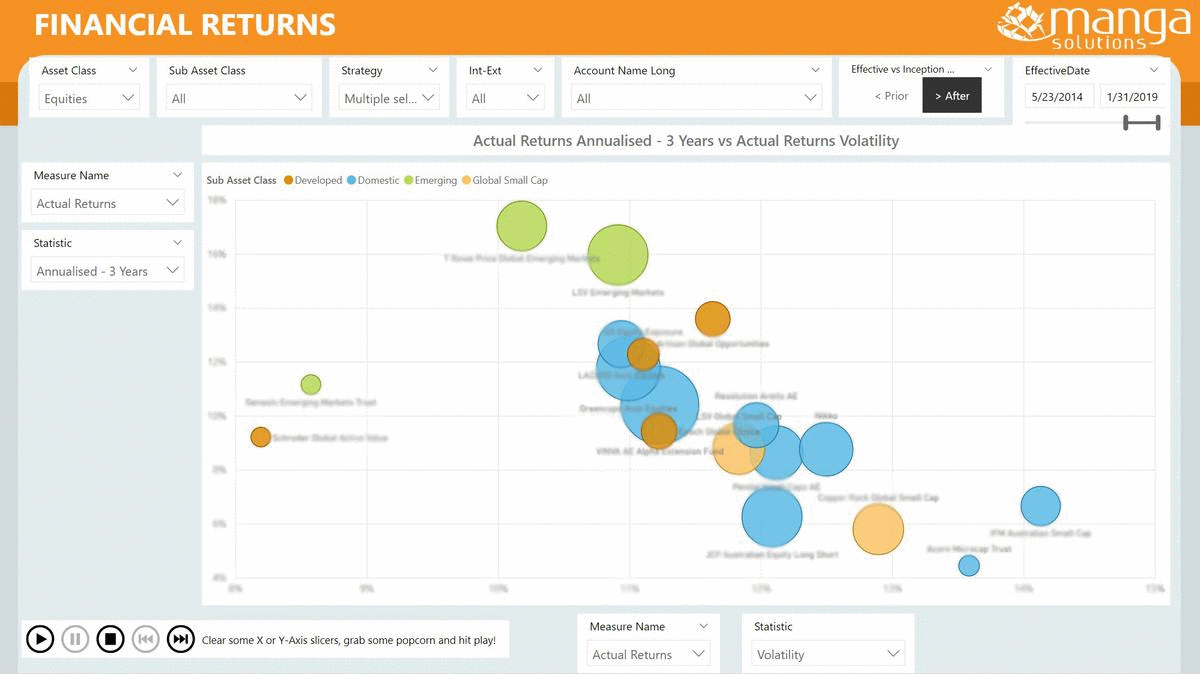
Task: Click Developed legend color marker
Action: 288,180
